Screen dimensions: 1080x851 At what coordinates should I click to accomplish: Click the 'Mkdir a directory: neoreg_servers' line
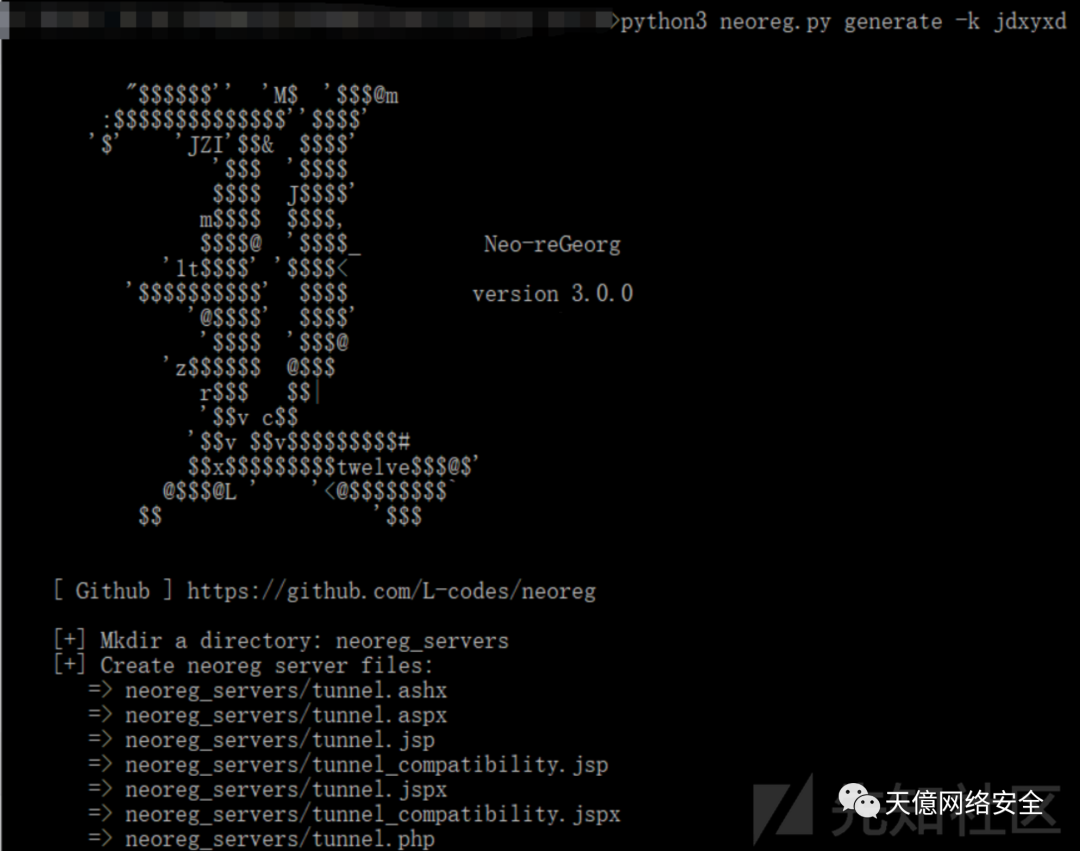pyautogui.click(x=281, y=641)
